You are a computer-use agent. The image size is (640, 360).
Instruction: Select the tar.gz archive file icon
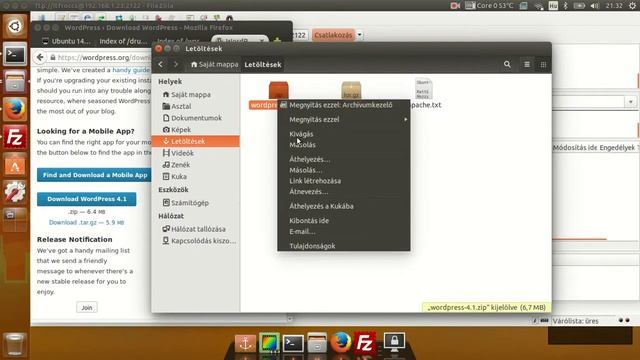(x=351, y=90)
